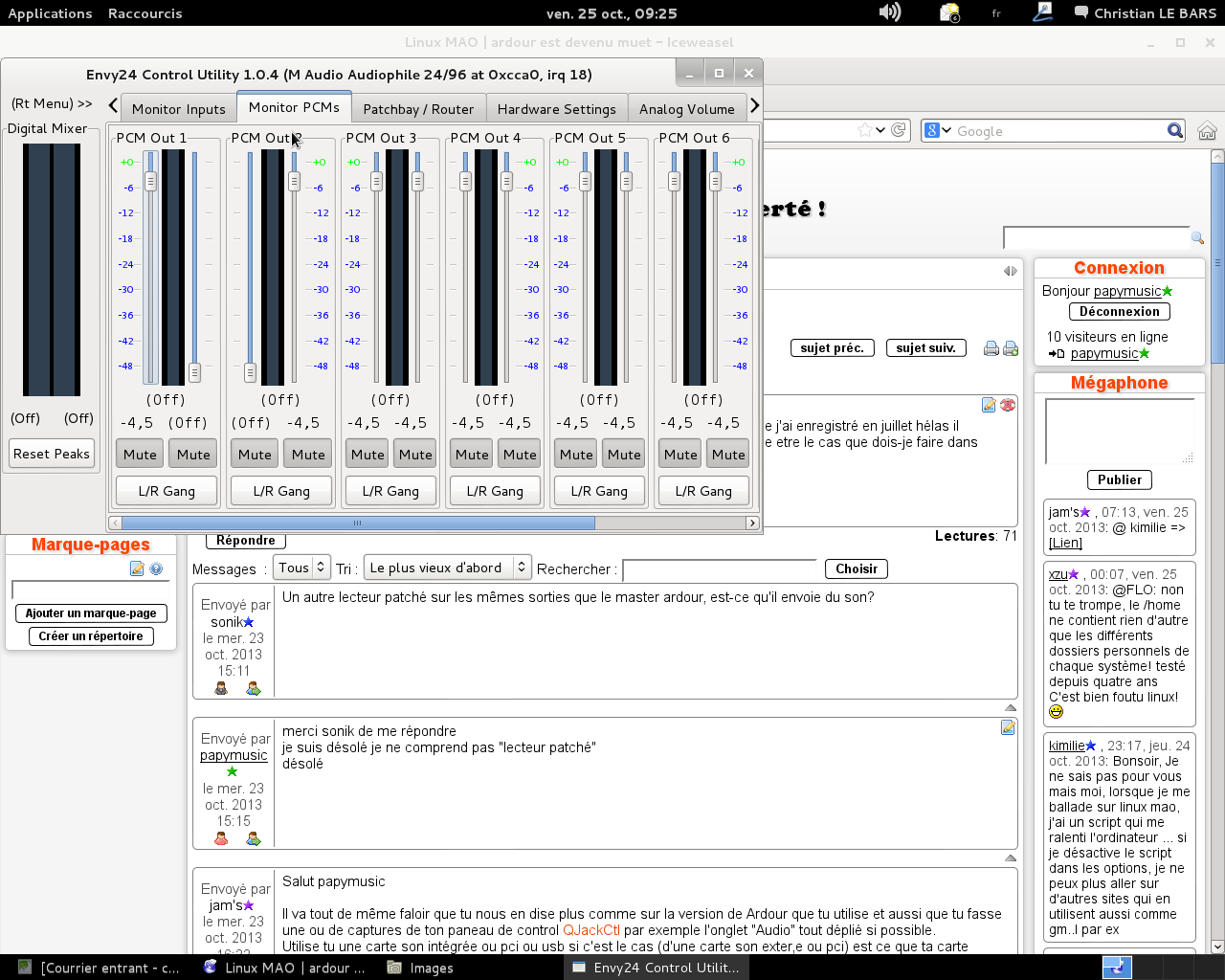Switch to Hardware Settings tab
Screen dimensions: 1225x980
[556, 109]
